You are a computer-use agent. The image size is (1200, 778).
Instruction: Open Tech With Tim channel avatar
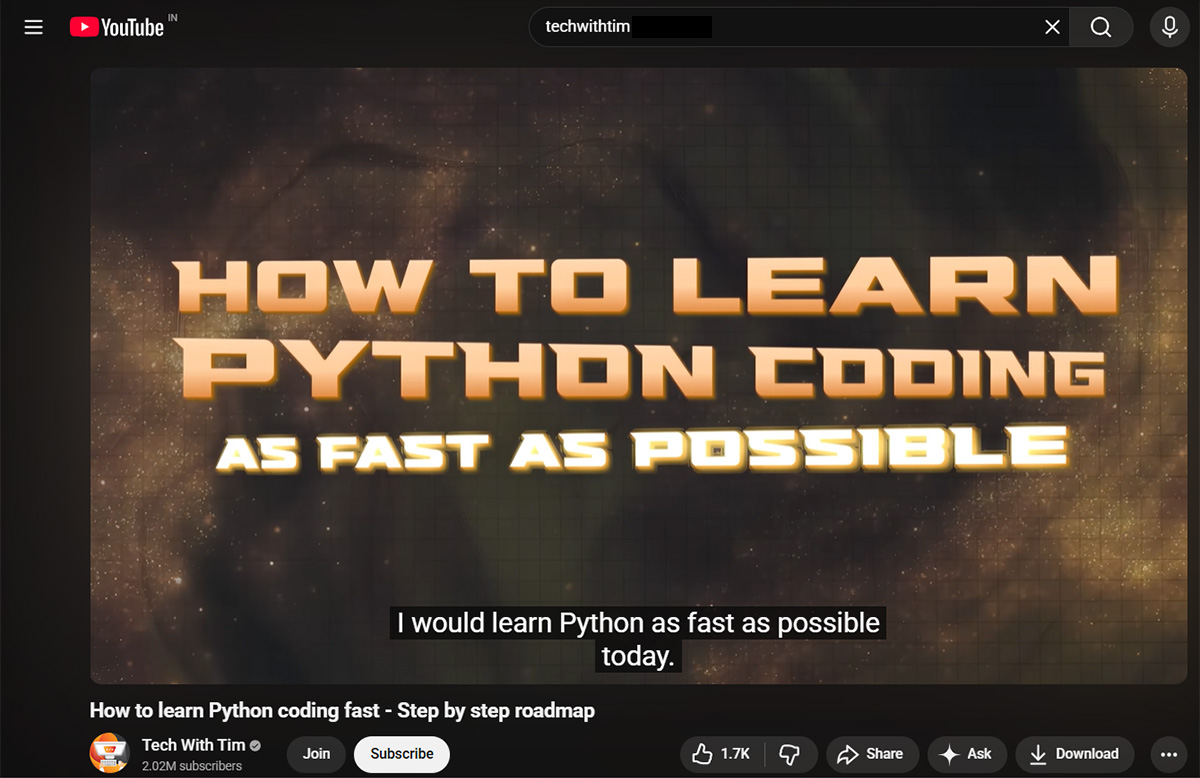[109, 753]
